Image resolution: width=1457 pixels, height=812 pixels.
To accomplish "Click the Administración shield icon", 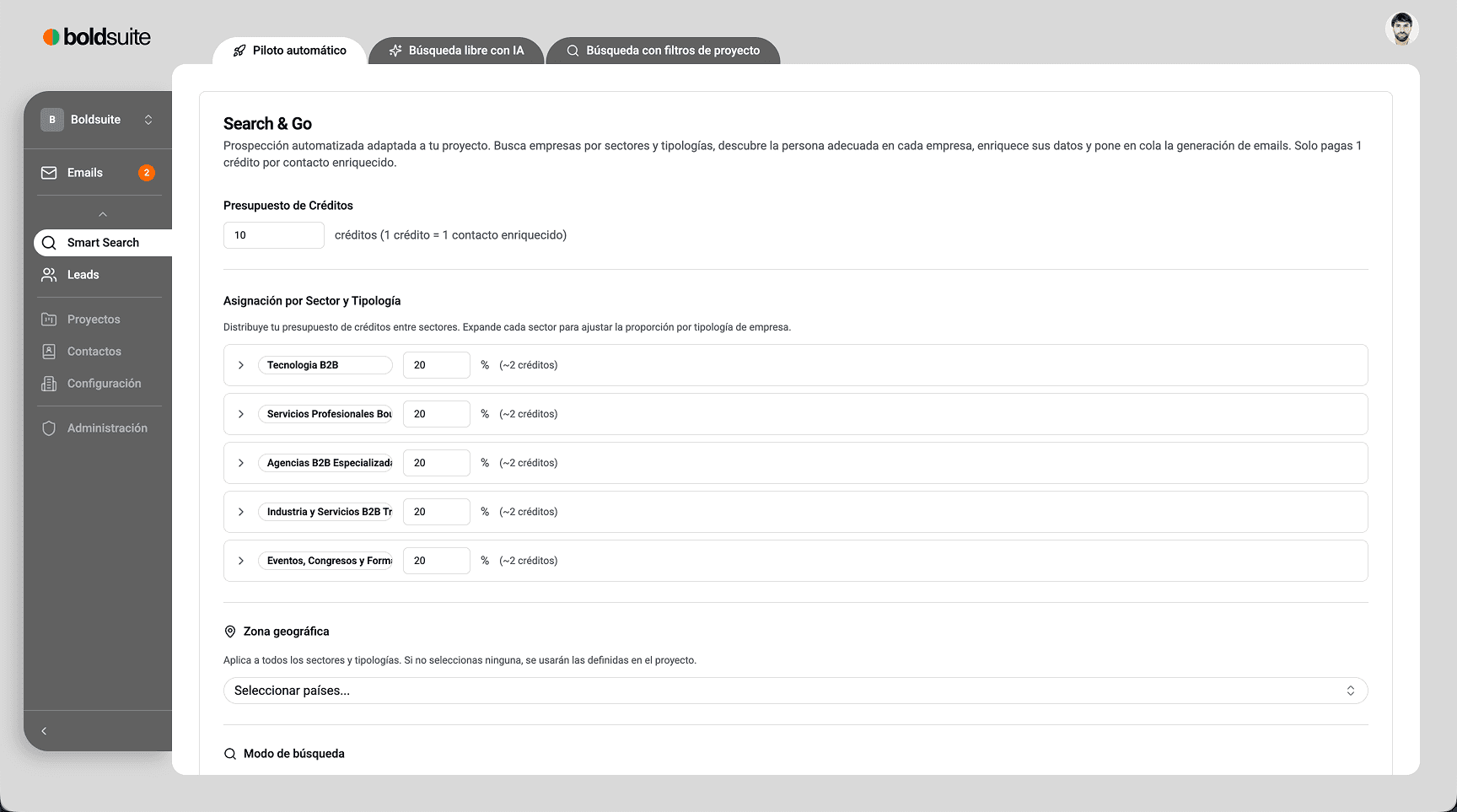I will [x=49, y=428].
